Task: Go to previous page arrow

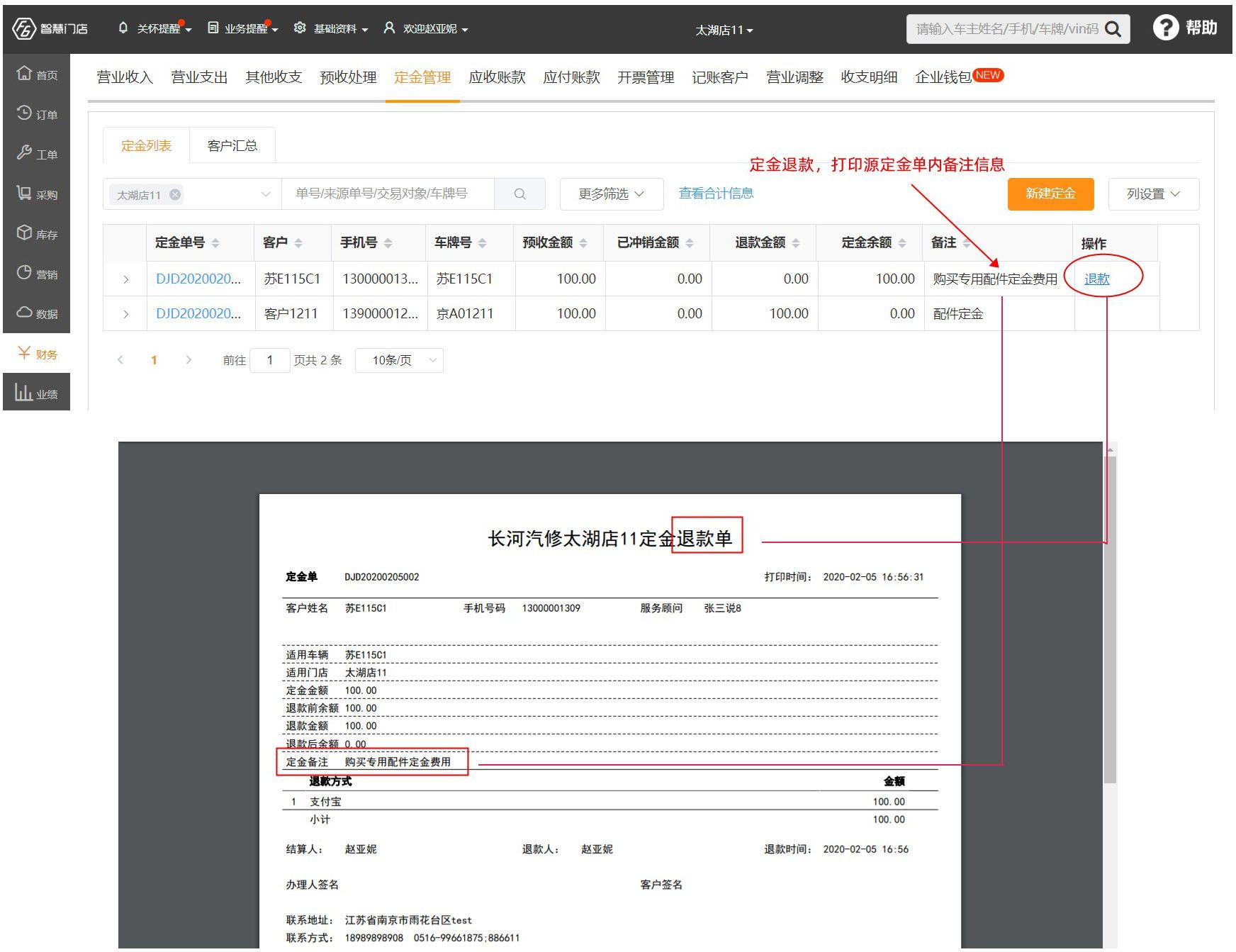Action: click(120, 360)
